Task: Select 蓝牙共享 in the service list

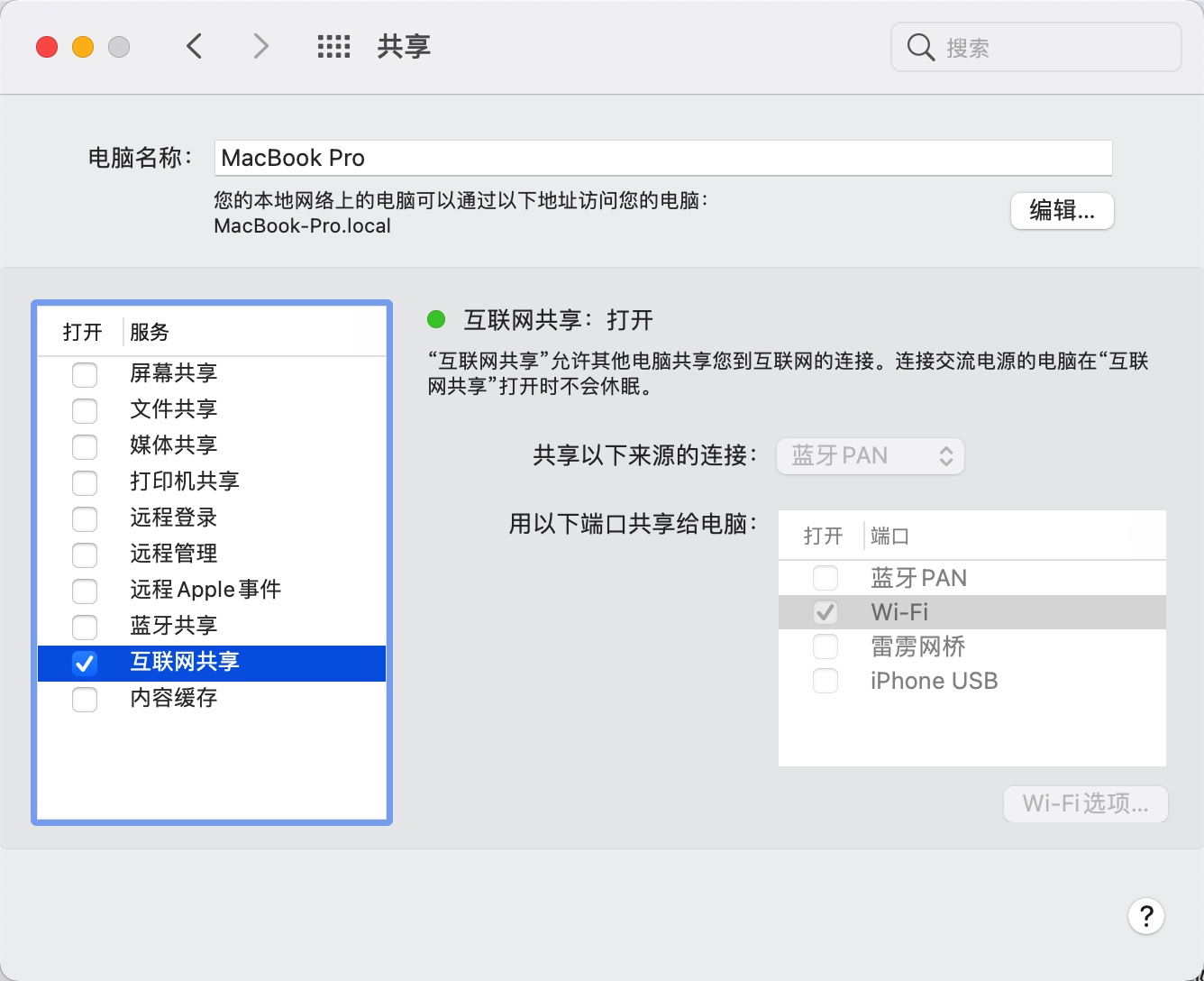Action: point(174,626)
